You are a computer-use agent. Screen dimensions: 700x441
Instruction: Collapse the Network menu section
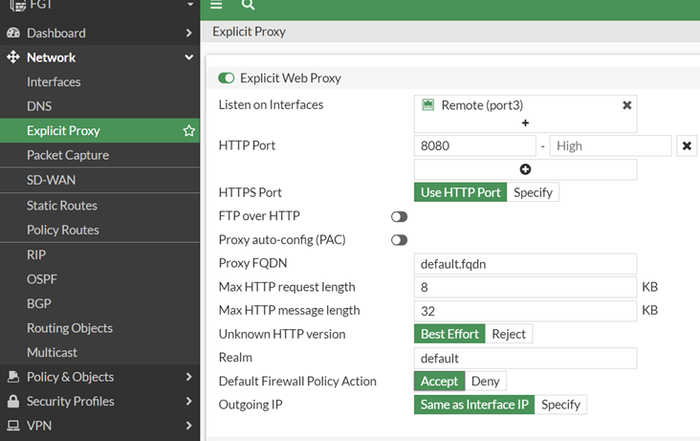click(x=189, y=58)
